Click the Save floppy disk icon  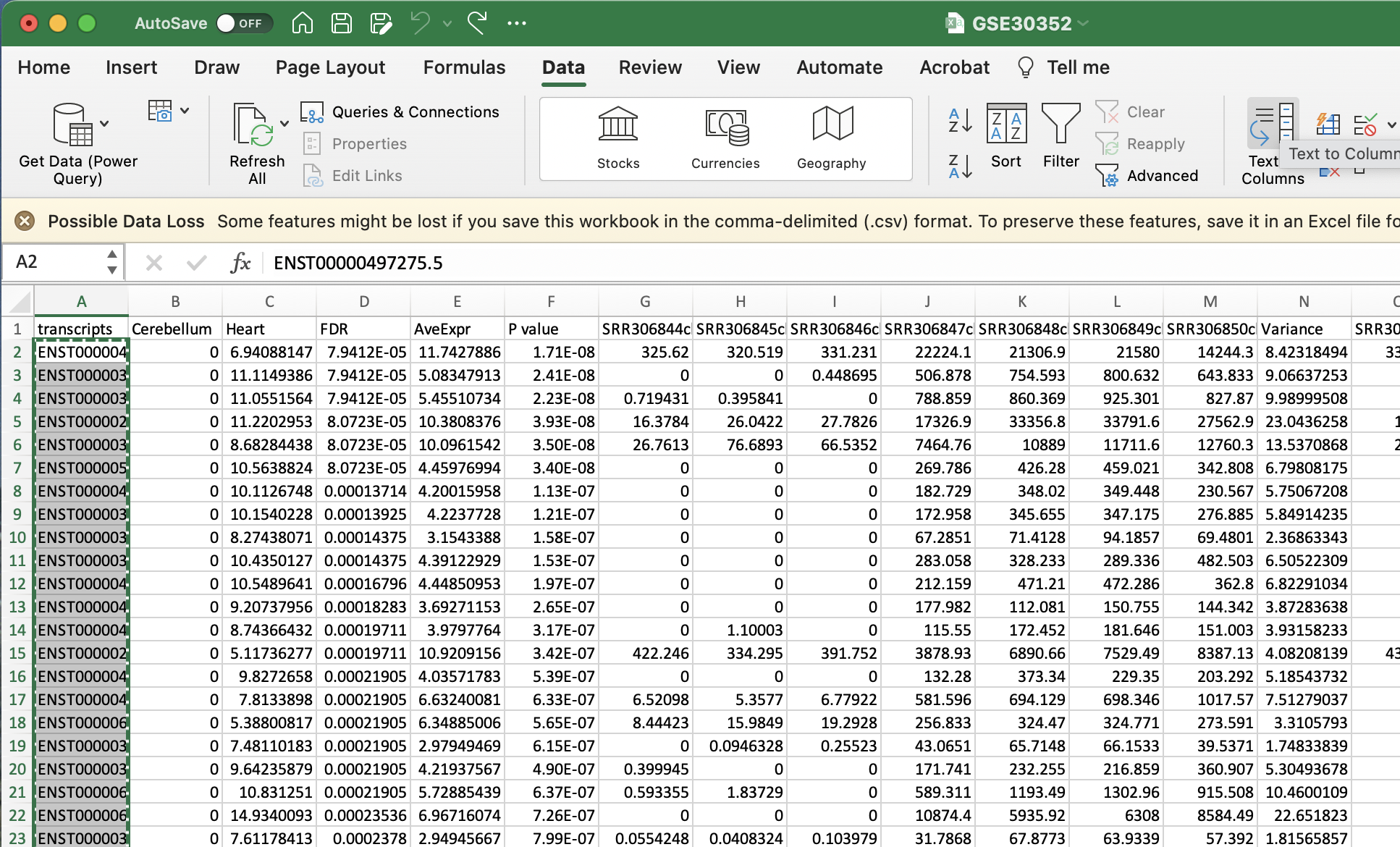(342, 23)
